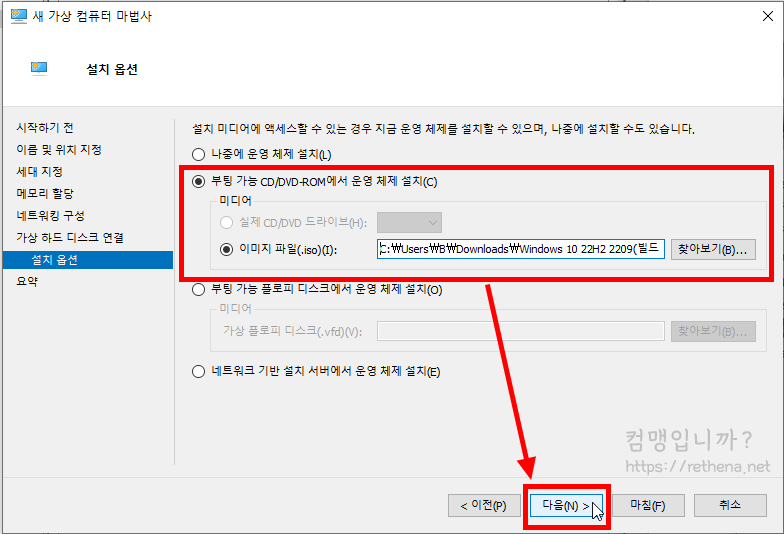Select the highlighted '설치 옵션' wizard step
This screenshot has height=534, width=784.
[88, 260]
